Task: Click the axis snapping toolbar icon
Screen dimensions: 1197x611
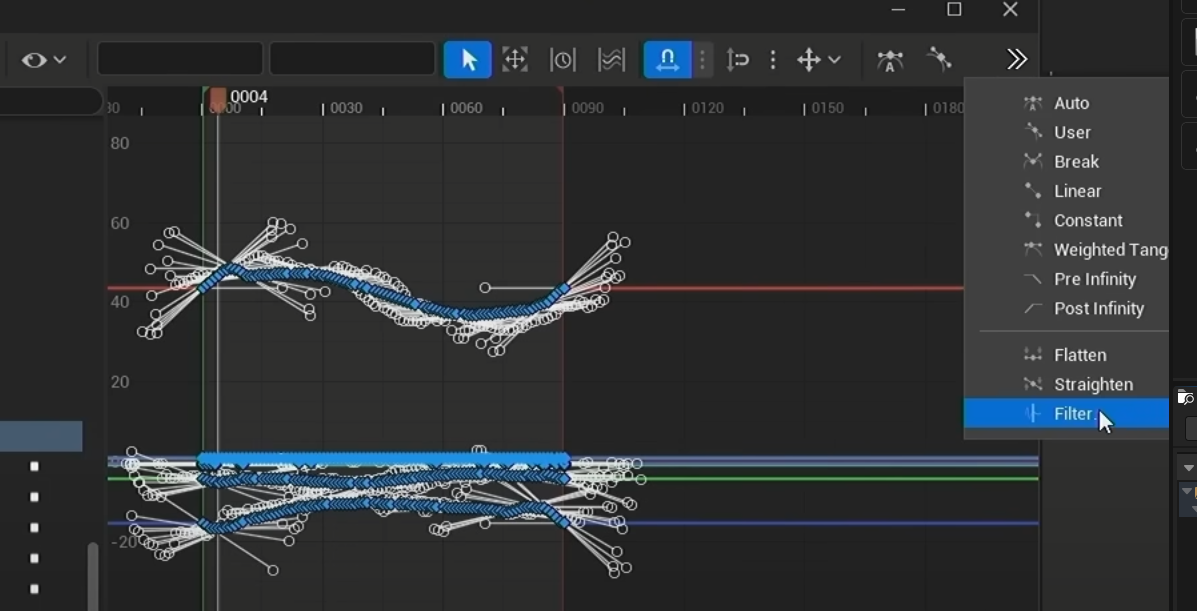Action: [x=737, y=60]
